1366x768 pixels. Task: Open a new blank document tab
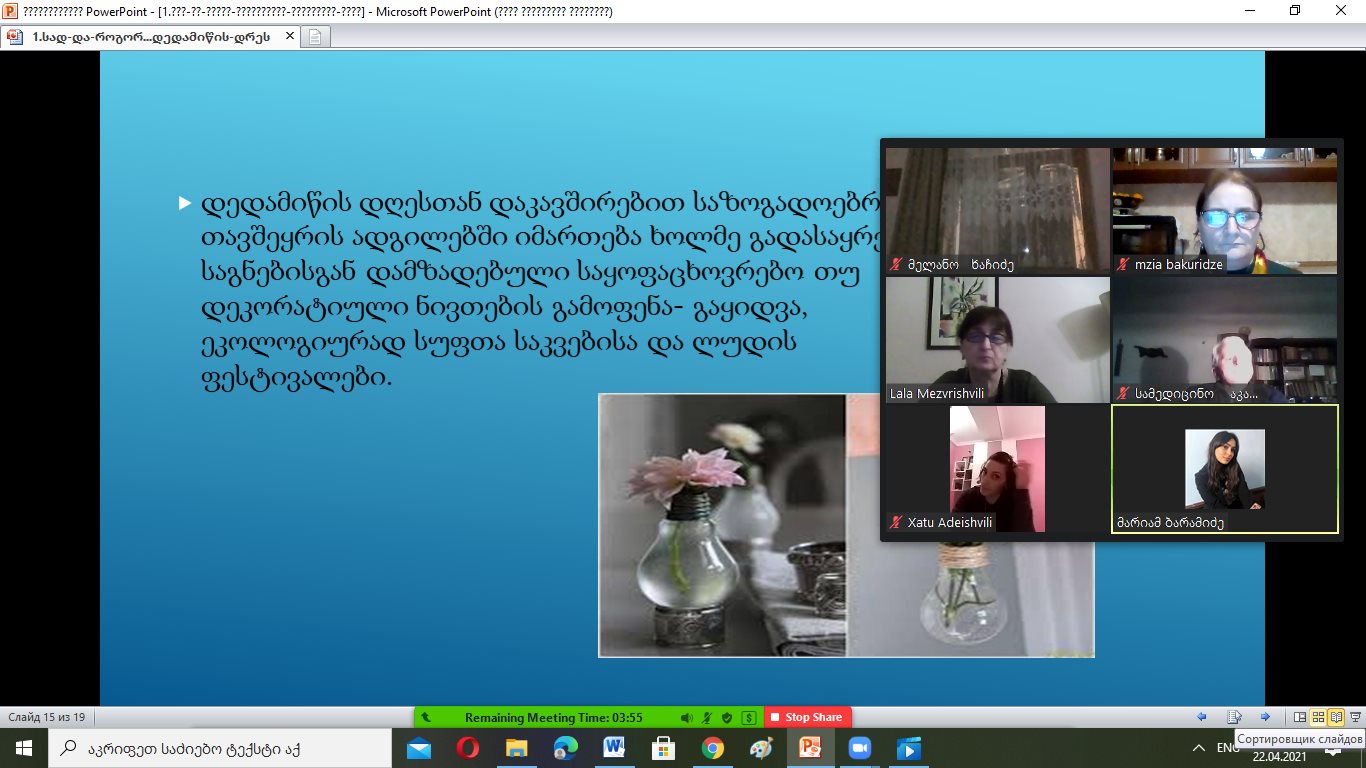(x=315, y=37)
